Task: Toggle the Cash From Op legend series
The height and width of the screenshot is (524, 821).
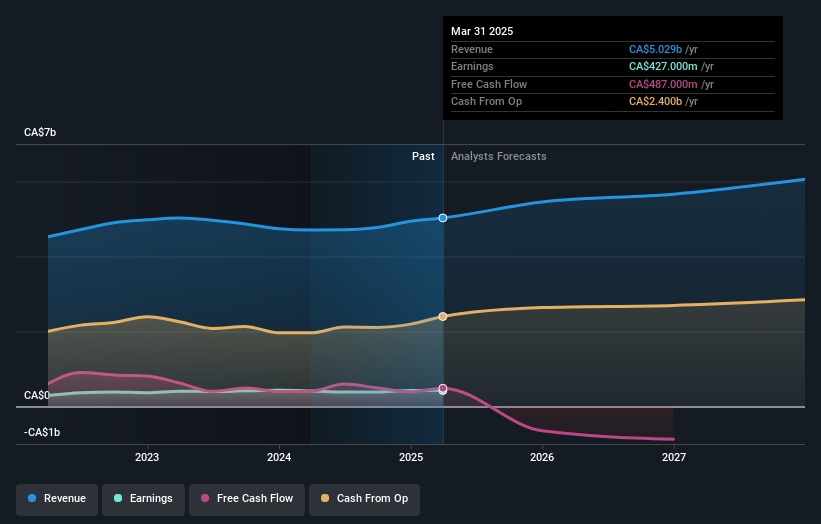Action: click(364, 499)
